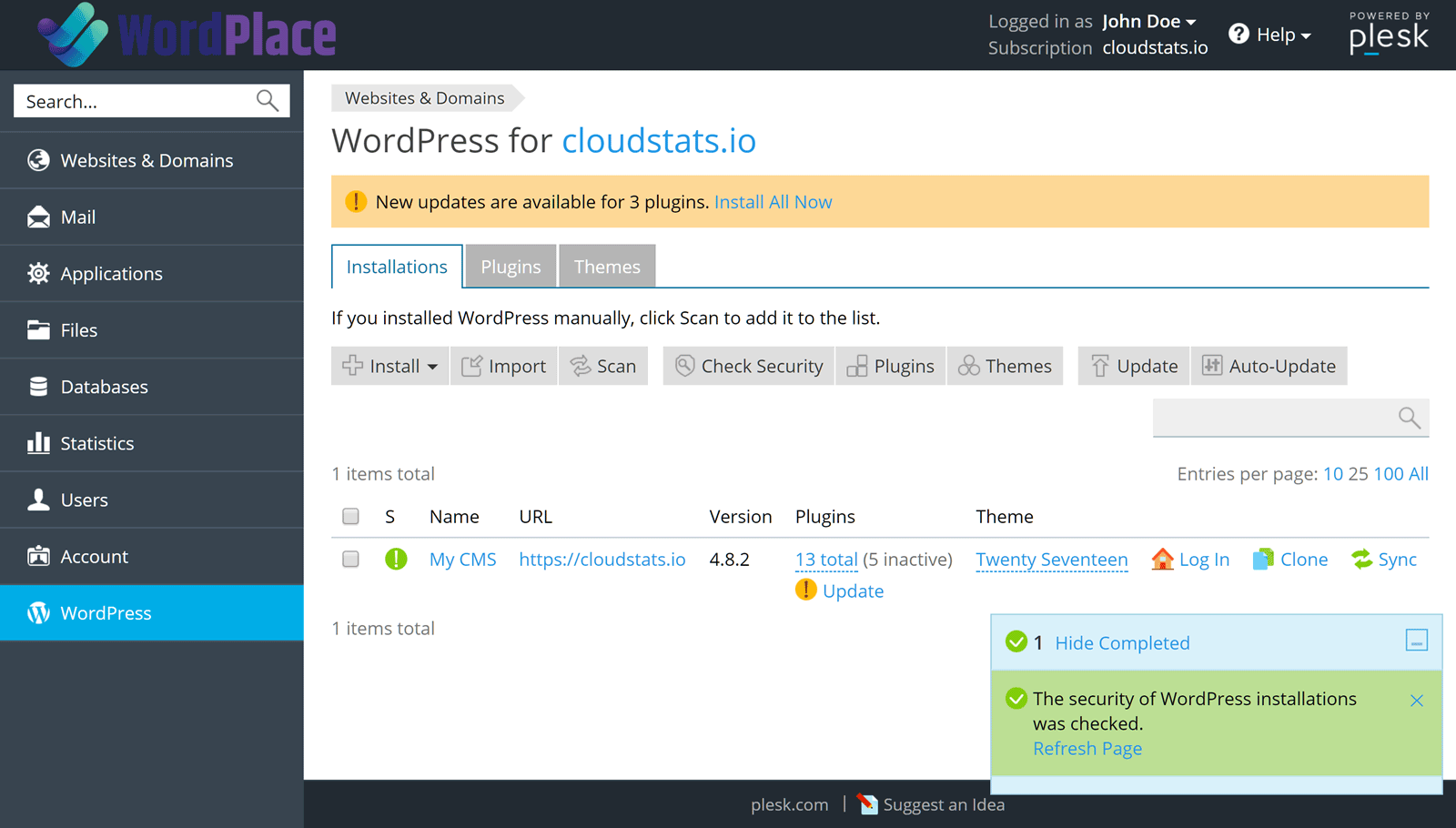Click the Import toolbar button
Image resolution: width=1456 pixels, height=828 pixels.
click(503, 366)
